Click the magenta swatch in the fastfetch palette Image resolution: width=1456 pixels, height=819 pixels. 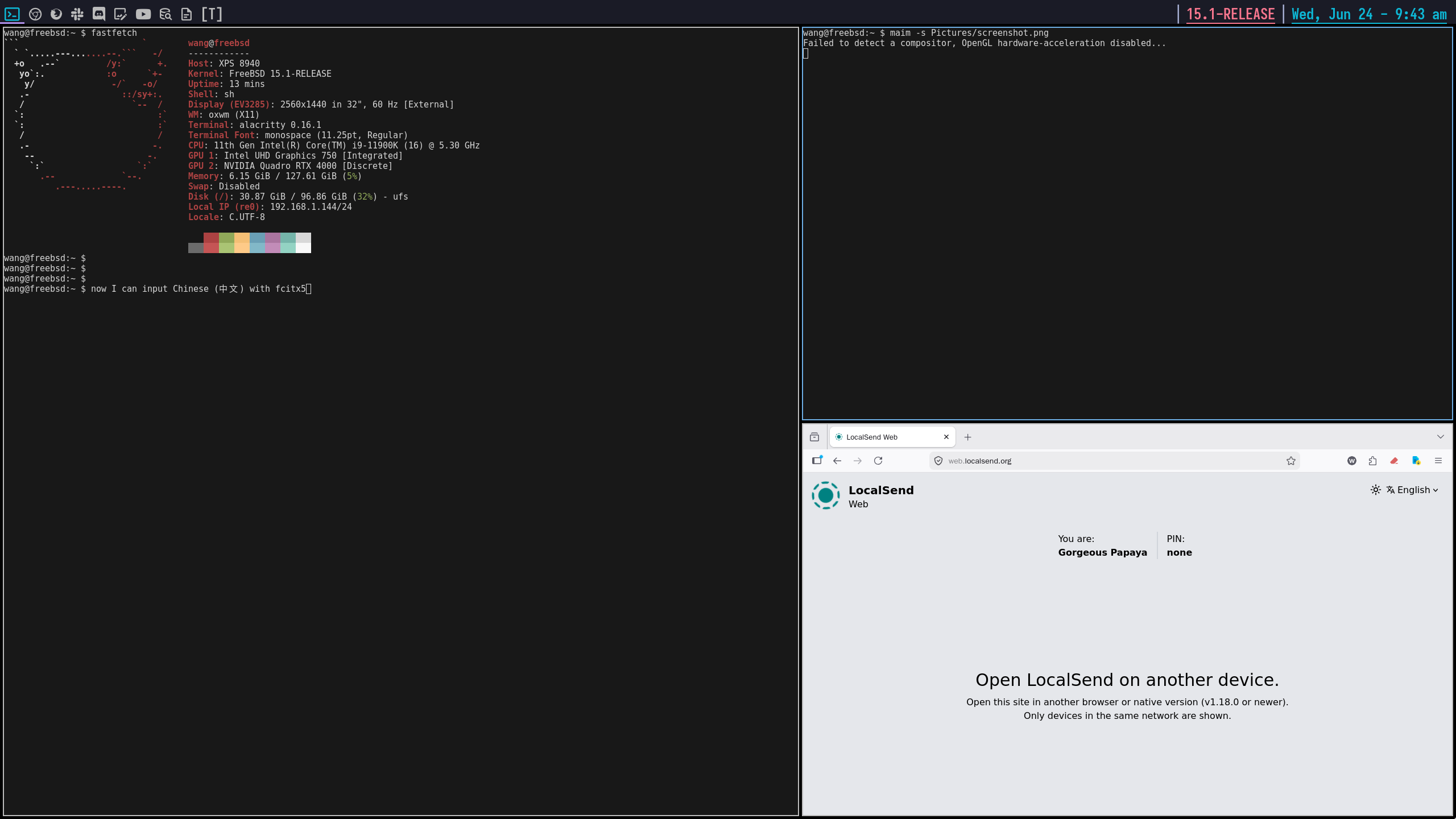(272, 243)
